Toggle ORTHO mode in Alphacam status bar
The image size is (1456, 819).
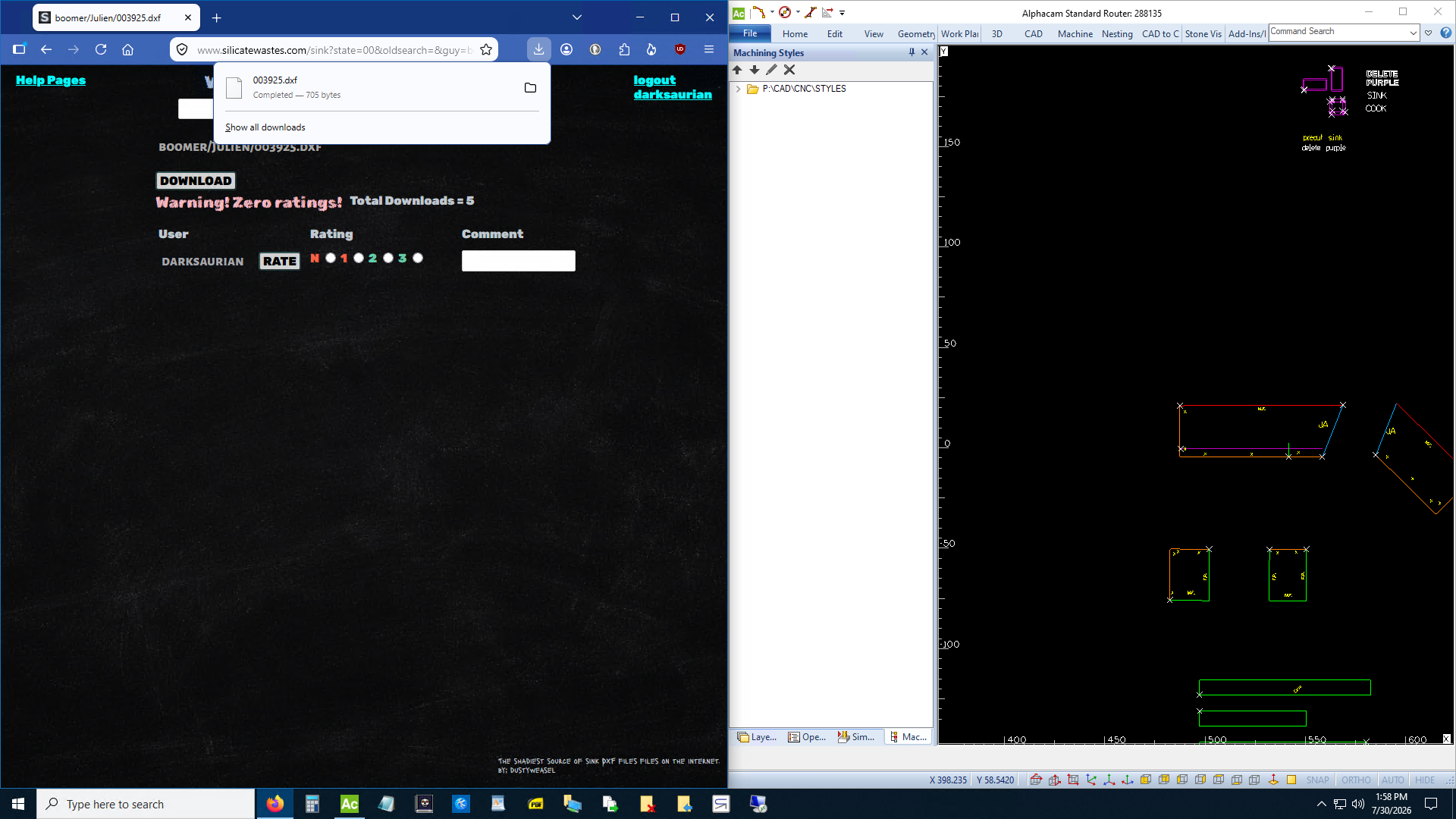click(1356, 780)
